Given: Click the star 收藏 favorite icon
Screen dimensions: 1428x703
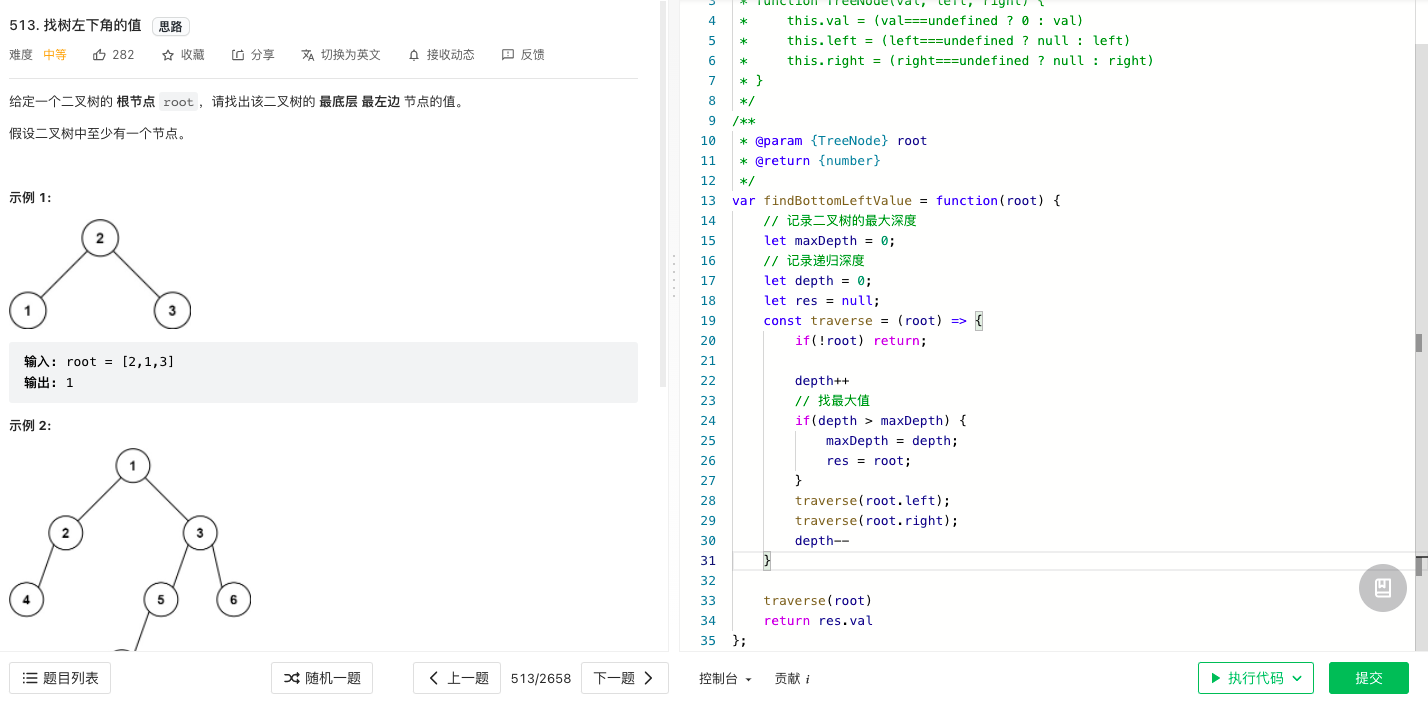Looking at the screenshot, I should pyautogui.click(x=168, y=55).
